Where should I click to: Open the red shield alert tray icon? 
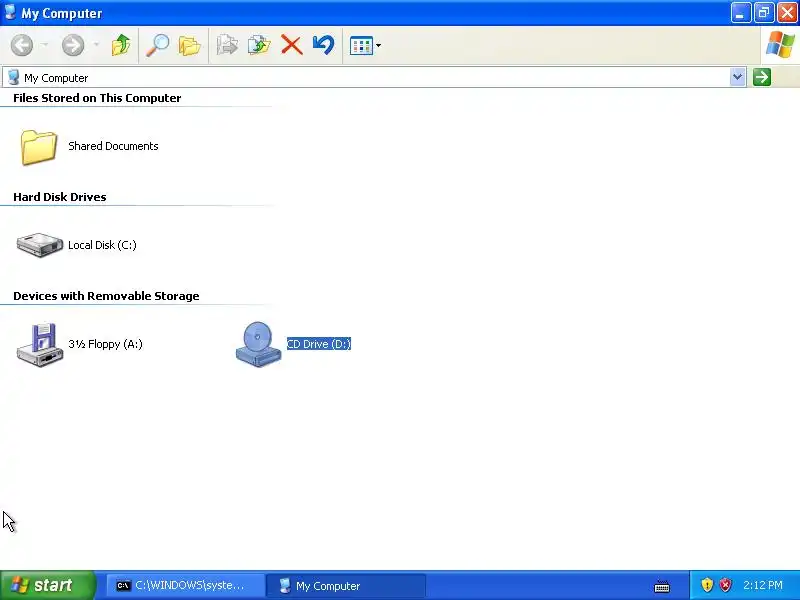(725, 585)
